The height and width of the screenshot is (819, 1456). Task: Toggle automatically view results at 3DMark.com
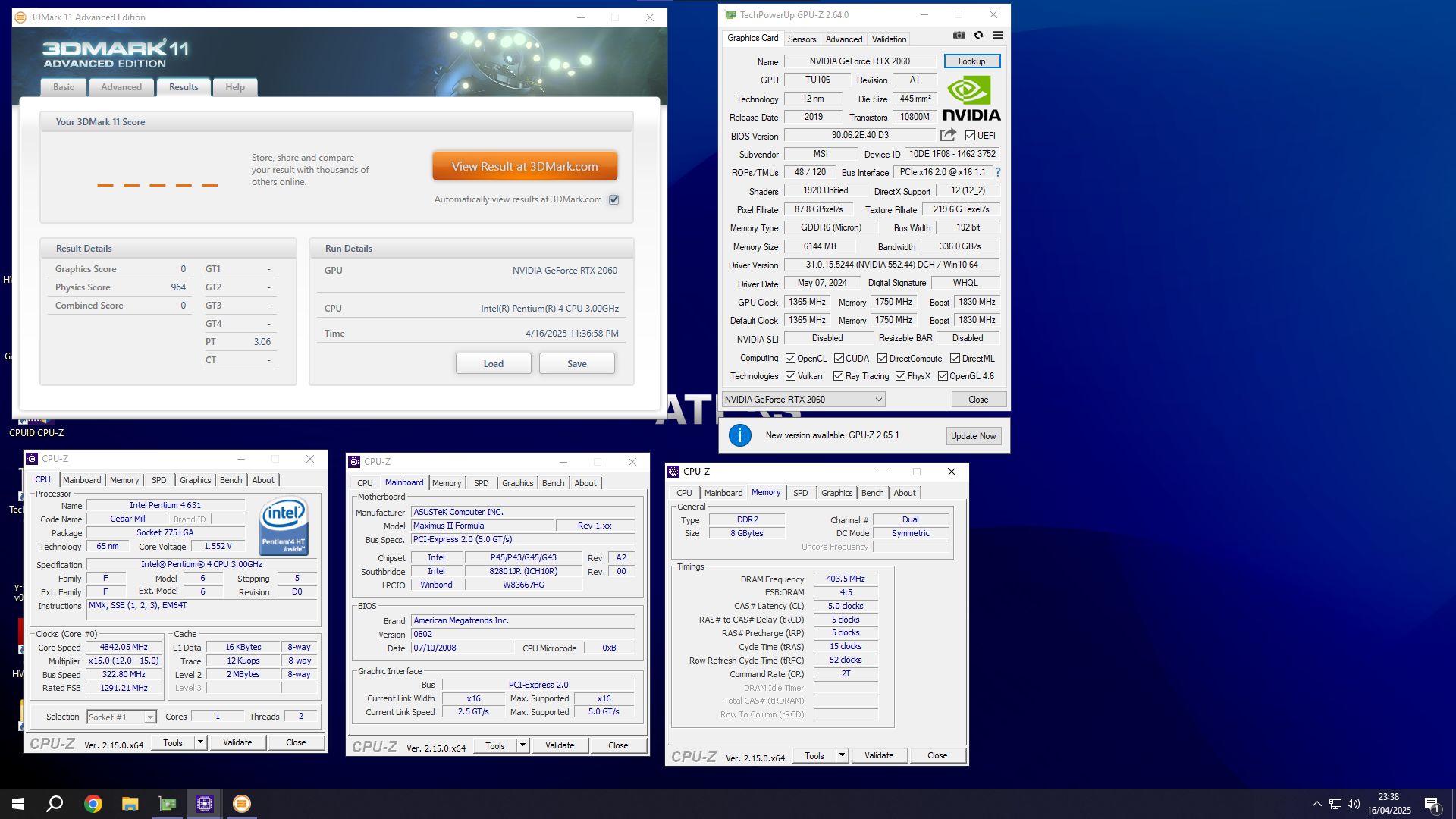click(614, 200)
